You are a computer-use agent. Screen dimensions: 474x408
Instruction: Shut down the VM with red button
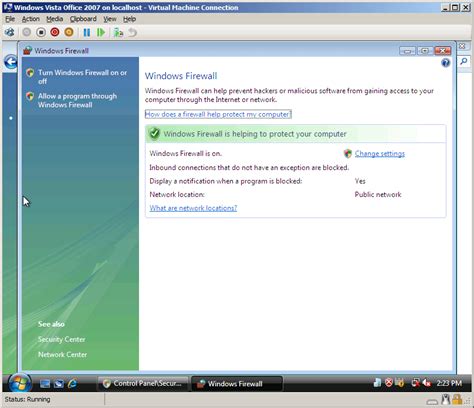pyautogui.click(x=55, y=32)
